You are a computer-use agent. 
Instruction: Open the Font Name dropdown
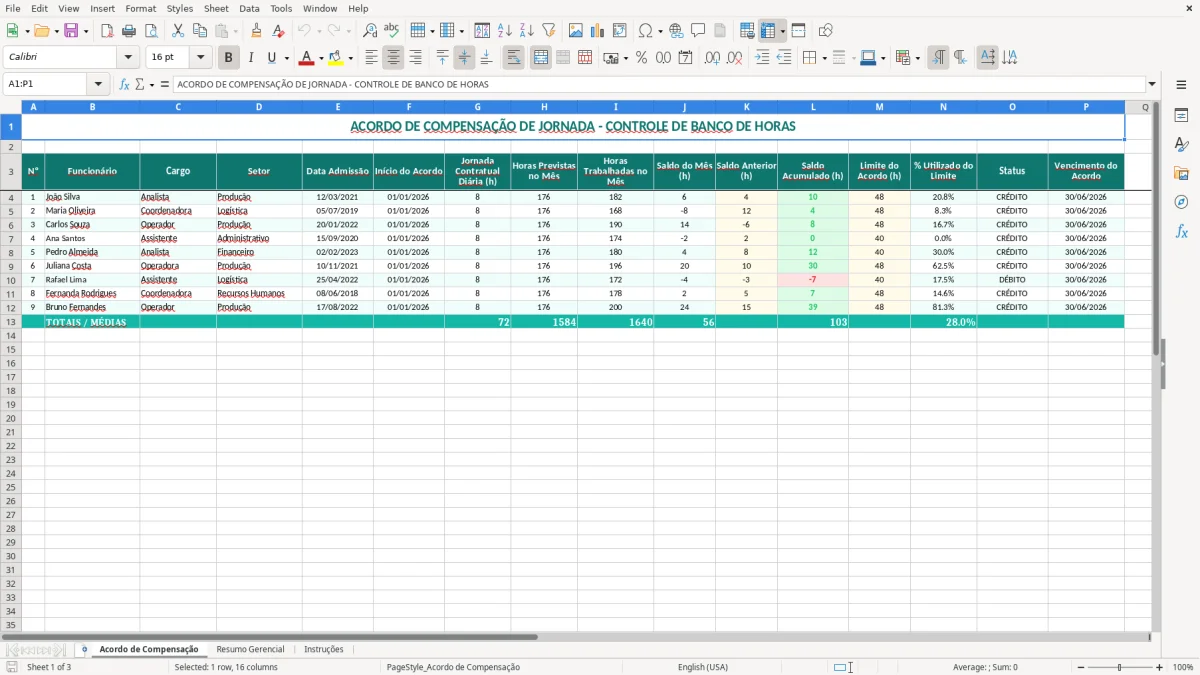tap(127, 58)
